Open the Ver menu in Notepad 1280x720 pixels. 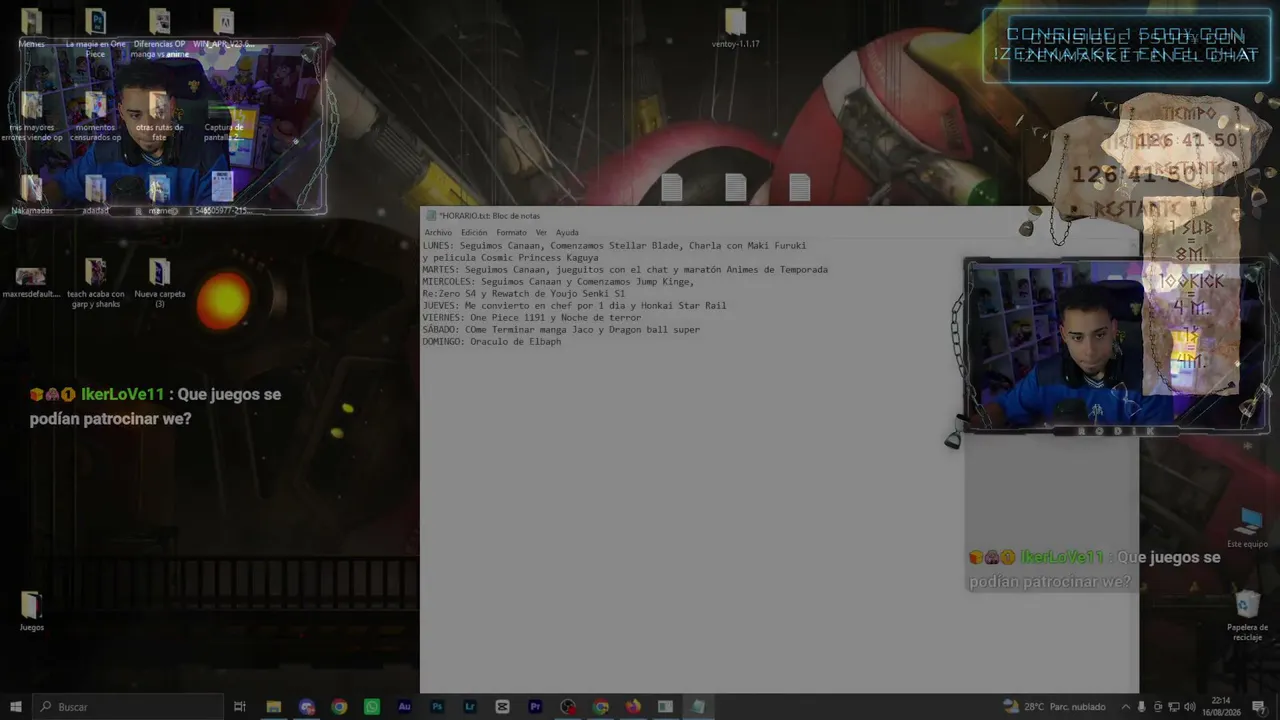(541, 233)
